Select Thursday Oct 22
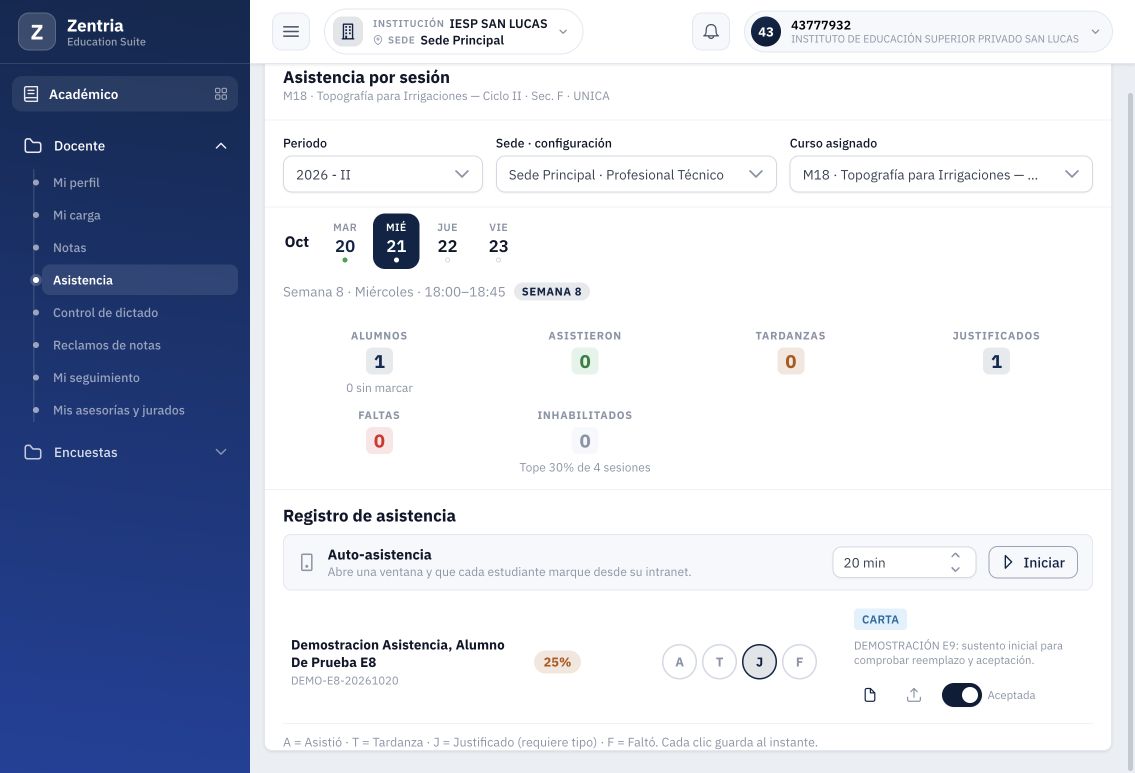The height and width of the screenshot is (773, 1135). coord(447,241)
